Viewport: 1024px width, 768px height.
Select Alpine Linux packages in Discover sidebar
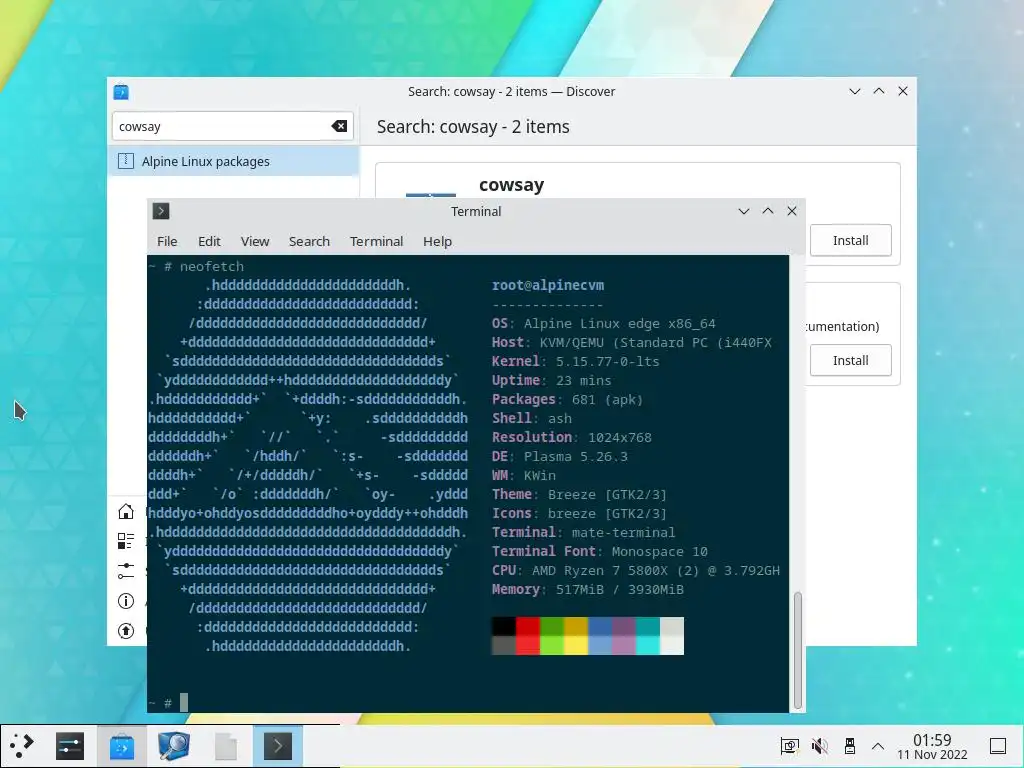pos(233,161)
